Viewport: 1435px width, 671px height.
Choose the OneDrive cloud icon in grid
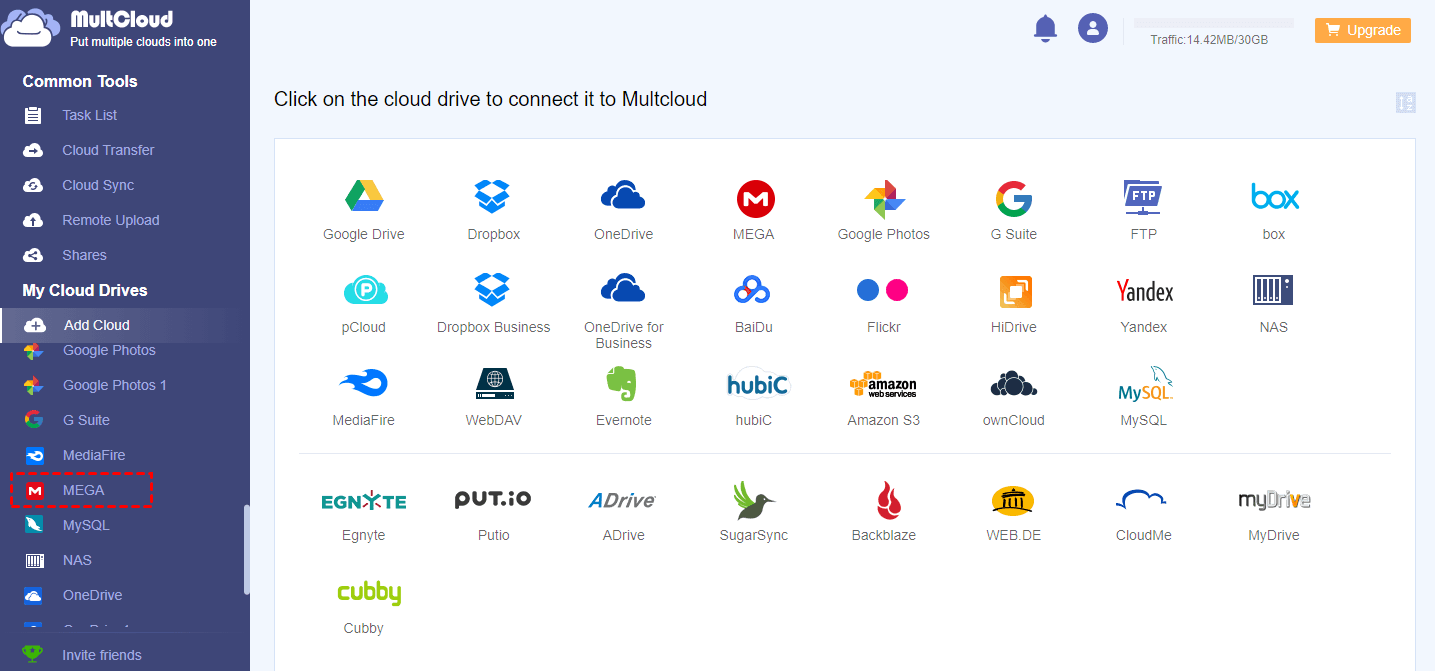(x=623, y=196)
